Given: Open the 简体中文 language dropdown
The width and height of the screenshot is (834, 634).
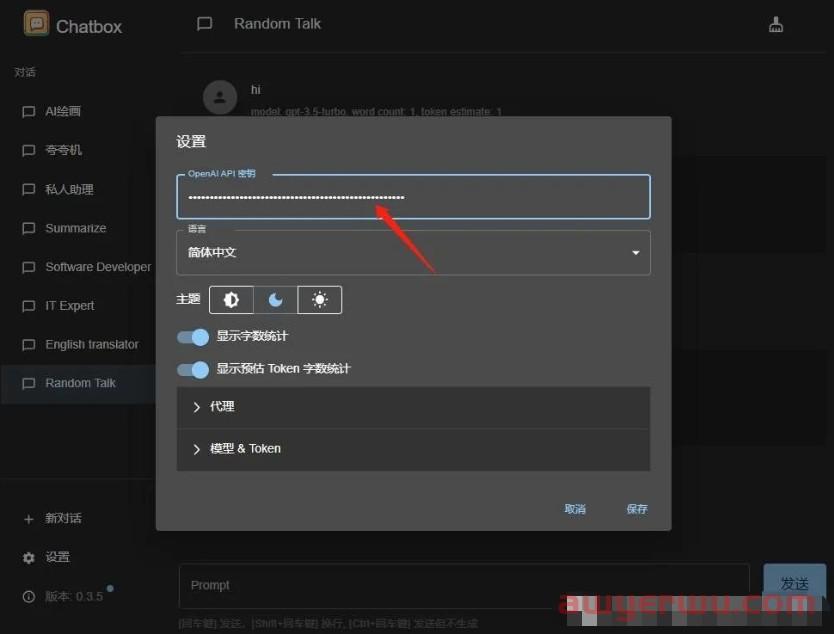Looking at the screenshot, I should (x=413, y=253).
